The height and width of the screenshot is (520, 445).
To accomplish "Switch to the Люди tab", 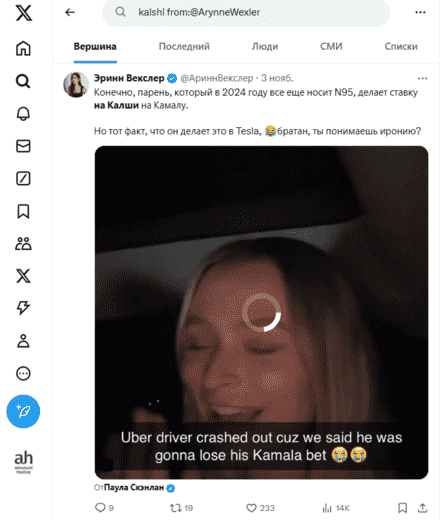I will click(265, 46).
